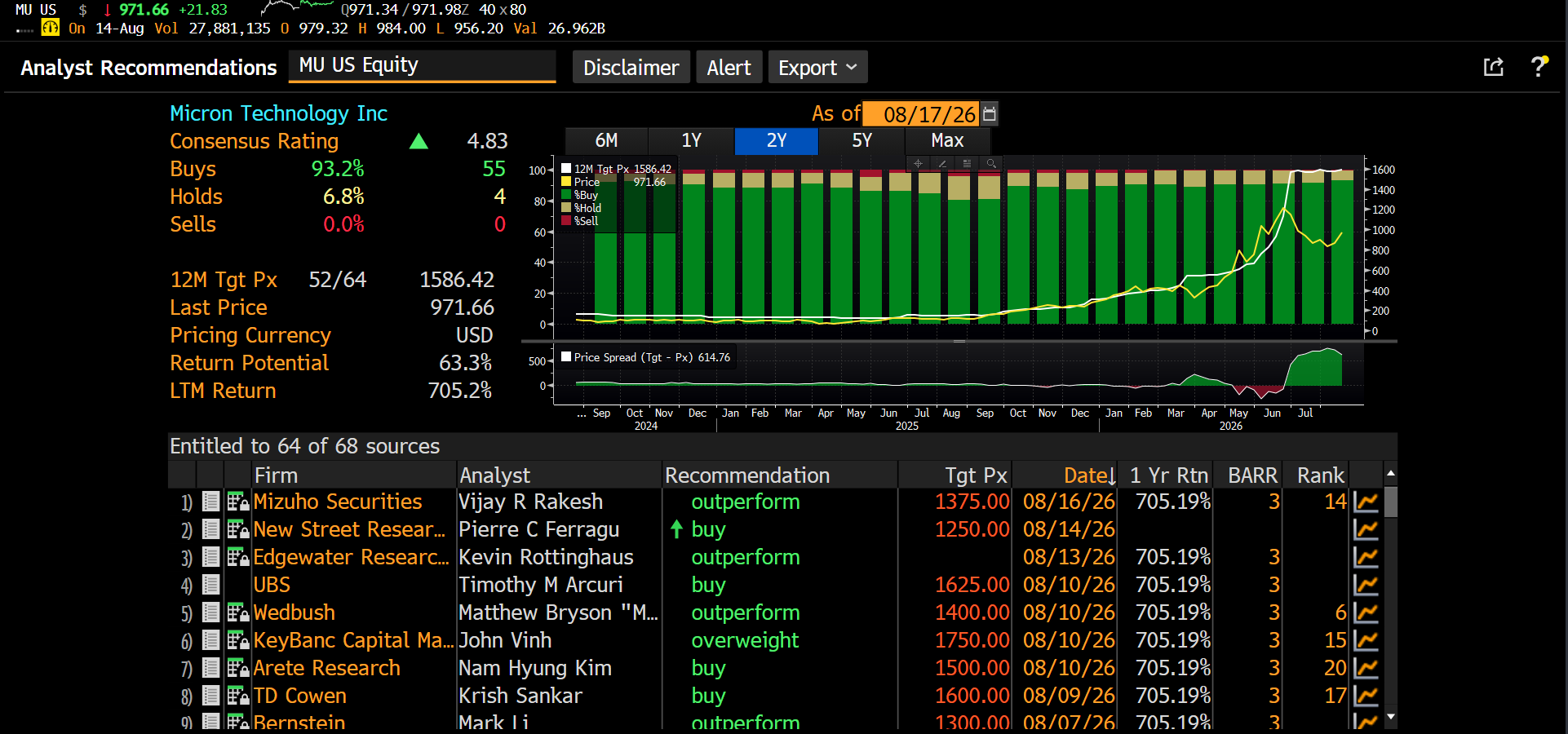The image size is (1568, 734).
Task: Open the history chart icon for TD Cowen row
Action: (1366, 696)
